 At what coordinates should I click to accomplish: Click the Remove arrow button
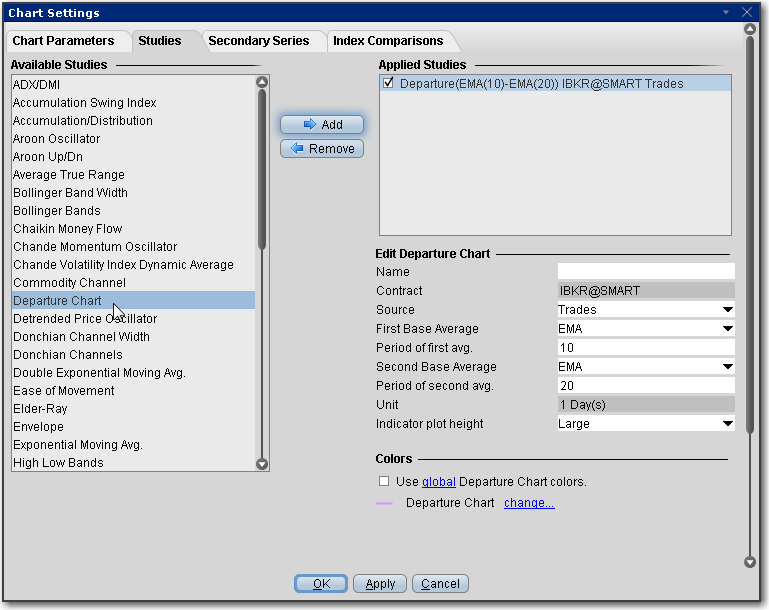(x=322, y=148)
